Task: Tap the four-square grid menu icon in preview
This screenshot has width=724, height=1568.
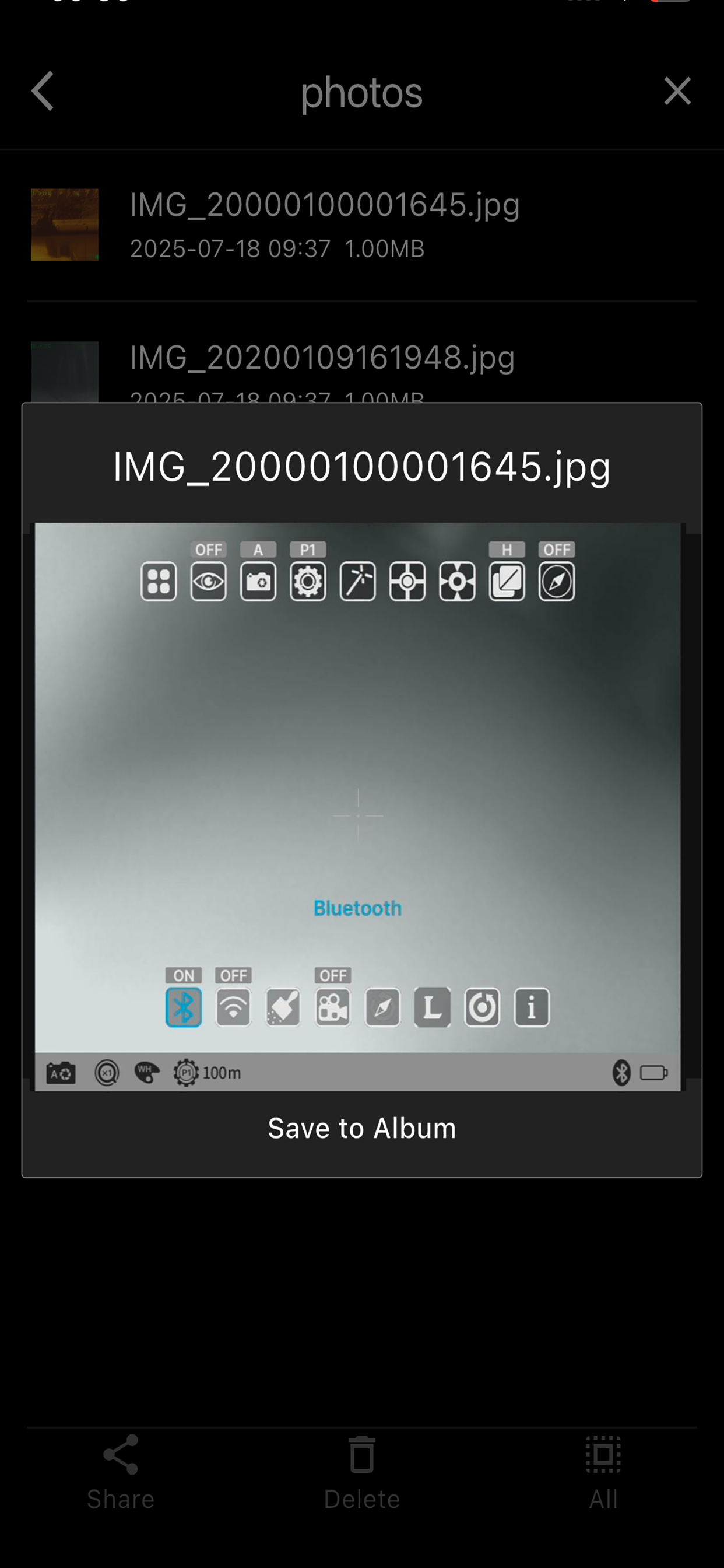Action: click(159, 582)
